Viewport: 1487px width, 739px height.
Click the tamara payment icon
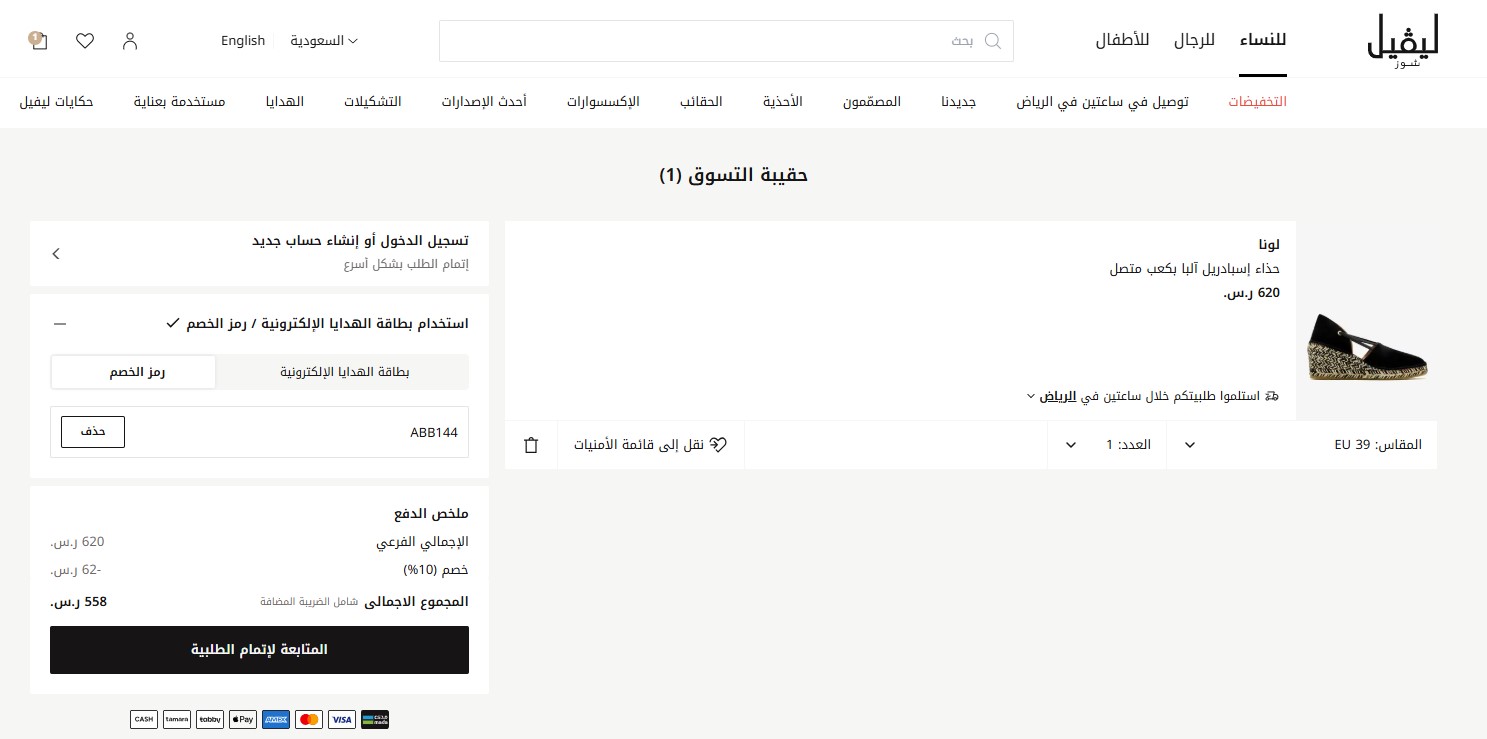(x=177, y=719)
